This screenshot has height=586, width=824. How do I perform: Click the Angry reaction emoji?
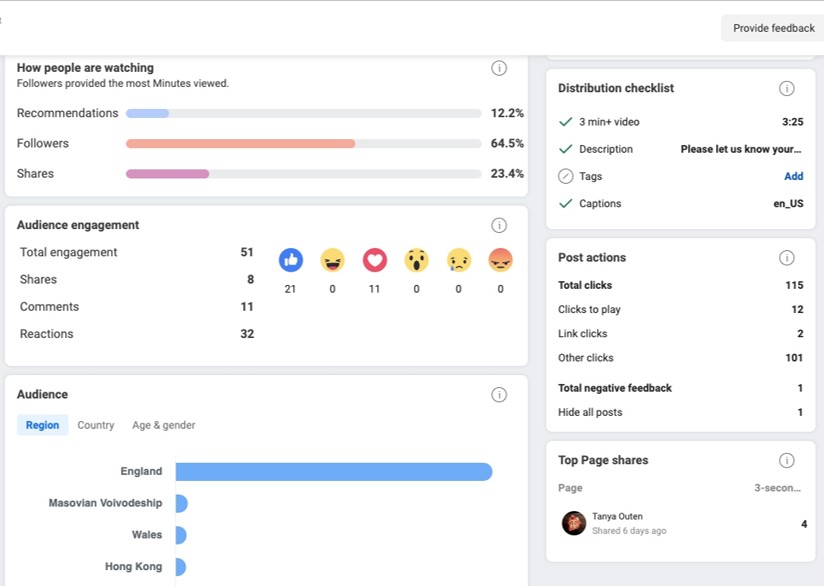500,260
